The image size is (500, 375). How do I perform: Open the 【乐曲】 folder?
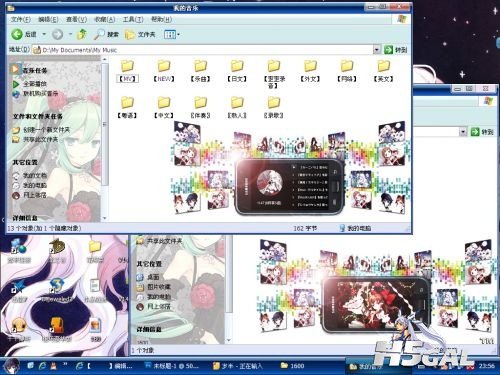(x=200, y=71)
